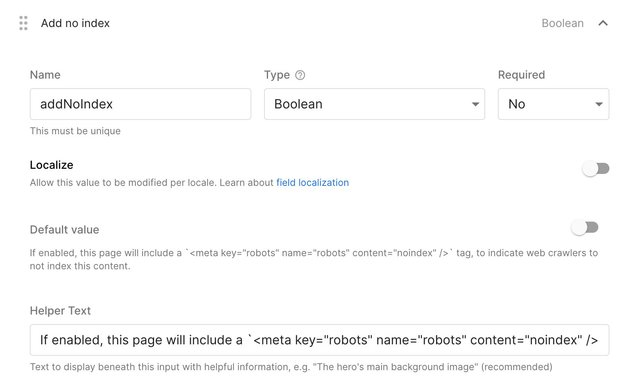Image resolution: width=640 pixels, height=390 pixels.
Task: Click the caret arrow in Type dropdown
Action: [x=475, y=104]
